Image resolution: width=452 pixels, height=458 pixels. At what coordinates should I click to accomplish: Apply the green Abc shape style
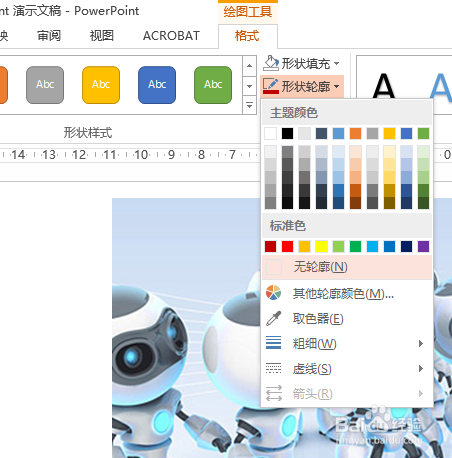213,85
